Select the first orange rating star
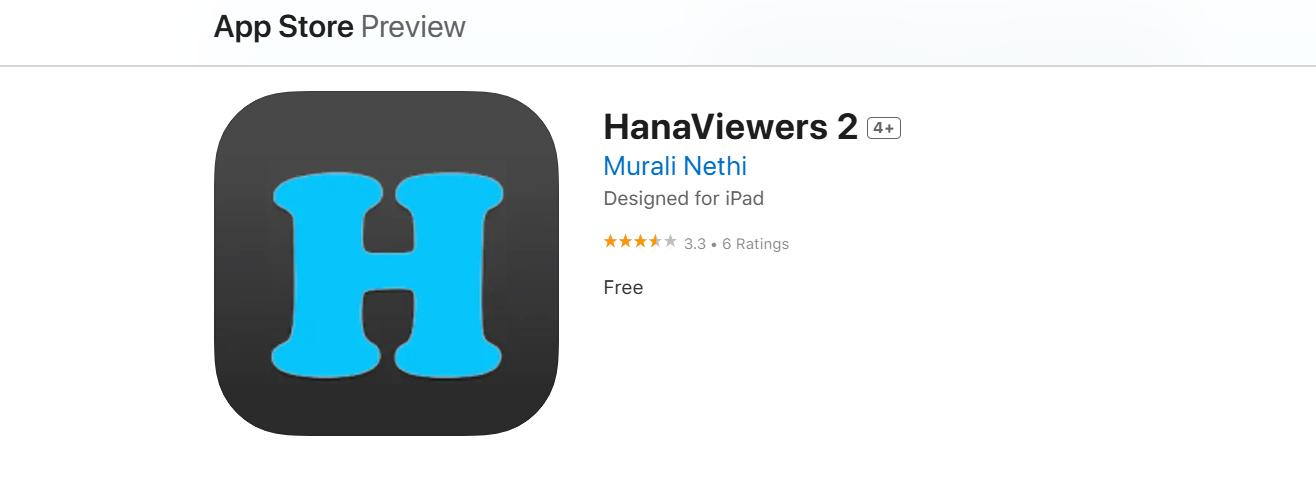Image resolution: width=1316 pixels, height=478 pixels. click(x=611, y=242)
